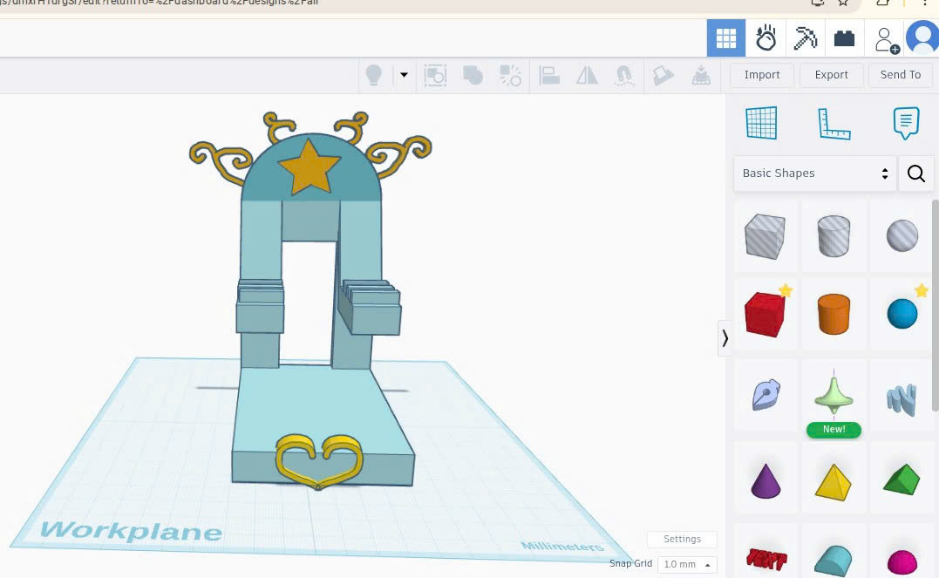Viewport: 939px width, 578px height.
Task: Select the Workplane tool in sidebar
Action: (x=761, y=123)
